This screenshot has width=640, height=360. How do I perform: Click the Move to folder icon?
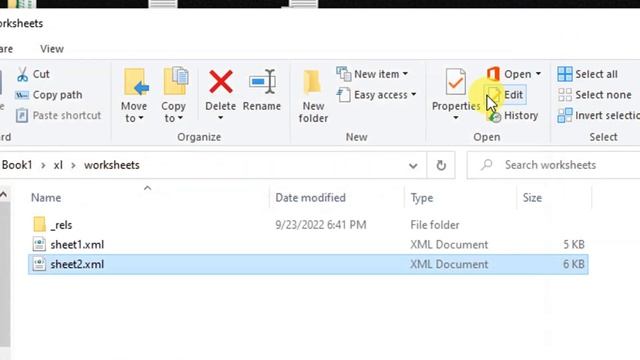click(136, 82)
